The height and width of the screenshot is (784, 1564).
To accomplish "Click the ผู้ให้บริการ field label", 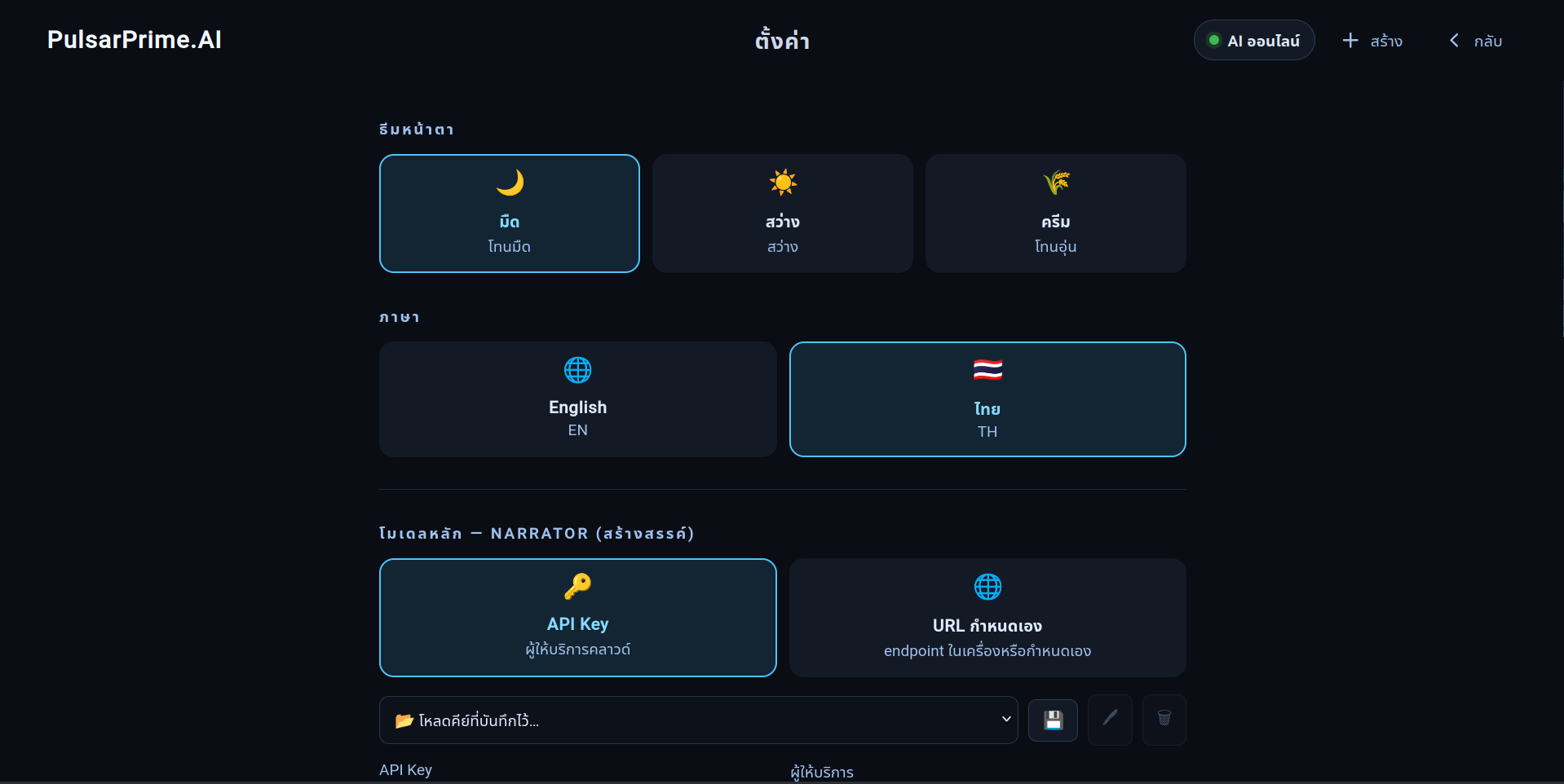I will click(822, 772).
